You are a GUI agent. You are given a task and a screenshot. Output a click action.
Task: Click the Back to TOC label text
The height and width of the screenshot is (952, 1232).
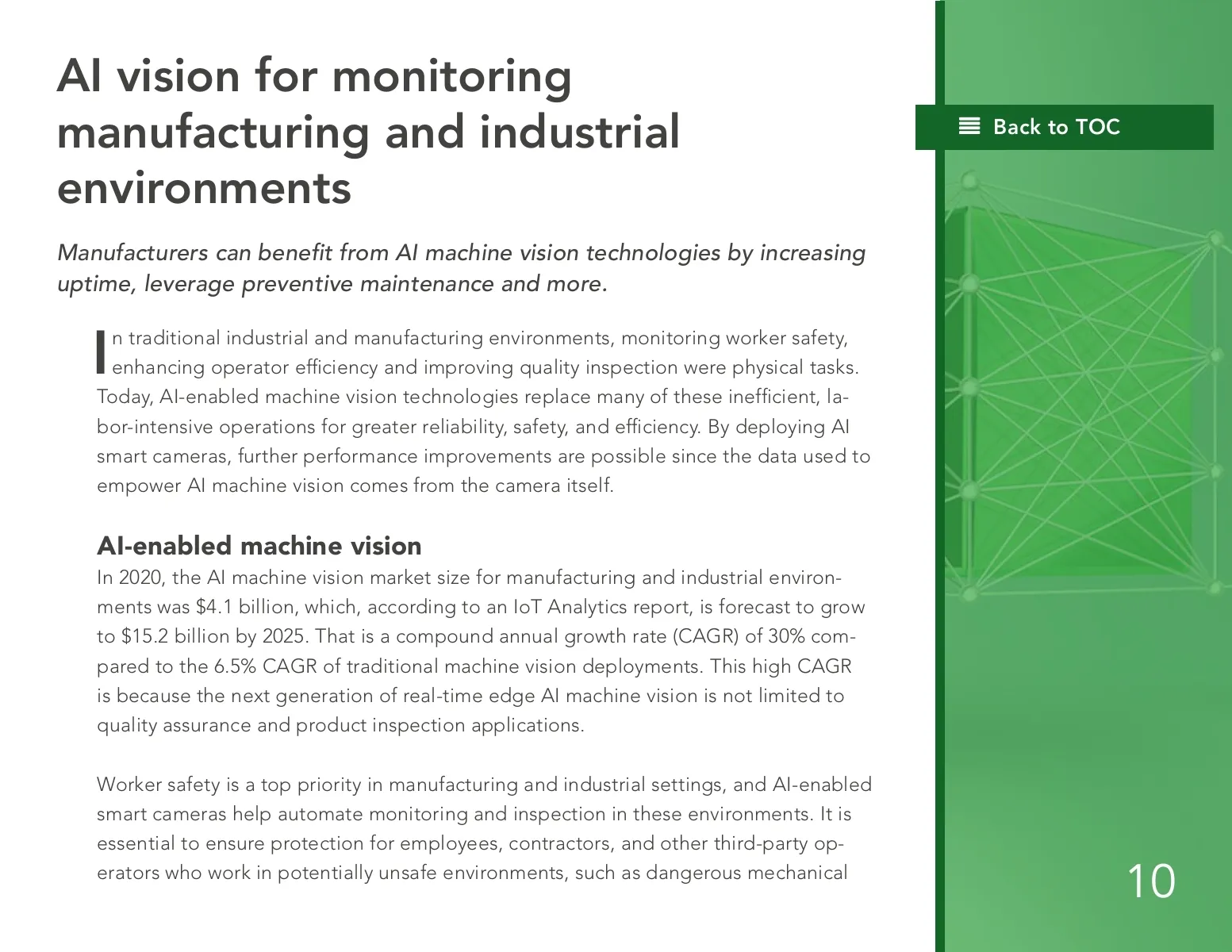1056,127
